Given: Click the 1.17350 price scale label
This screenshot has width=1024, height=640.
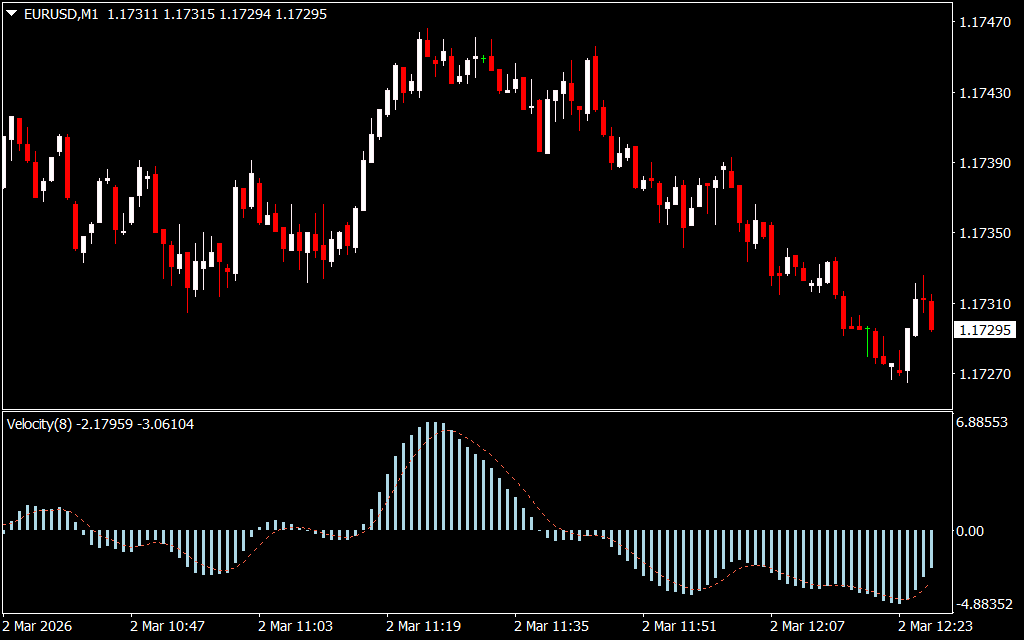Looking at the screenshot, I should click(984, 233).
